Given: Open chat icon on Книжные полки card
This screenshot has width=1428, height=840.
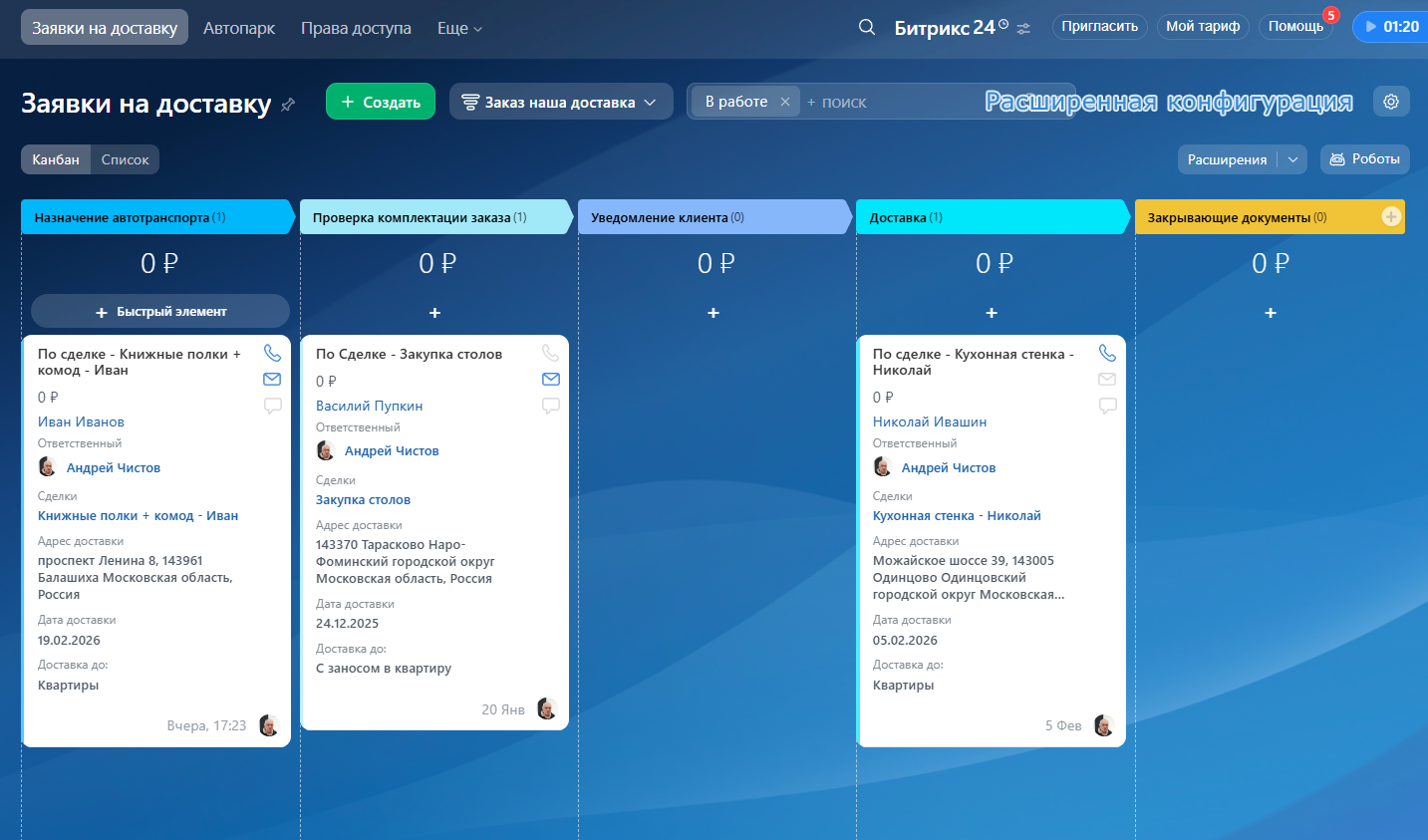Looking at the screenshot, I should pyautogui.click(x=272, y=406).
